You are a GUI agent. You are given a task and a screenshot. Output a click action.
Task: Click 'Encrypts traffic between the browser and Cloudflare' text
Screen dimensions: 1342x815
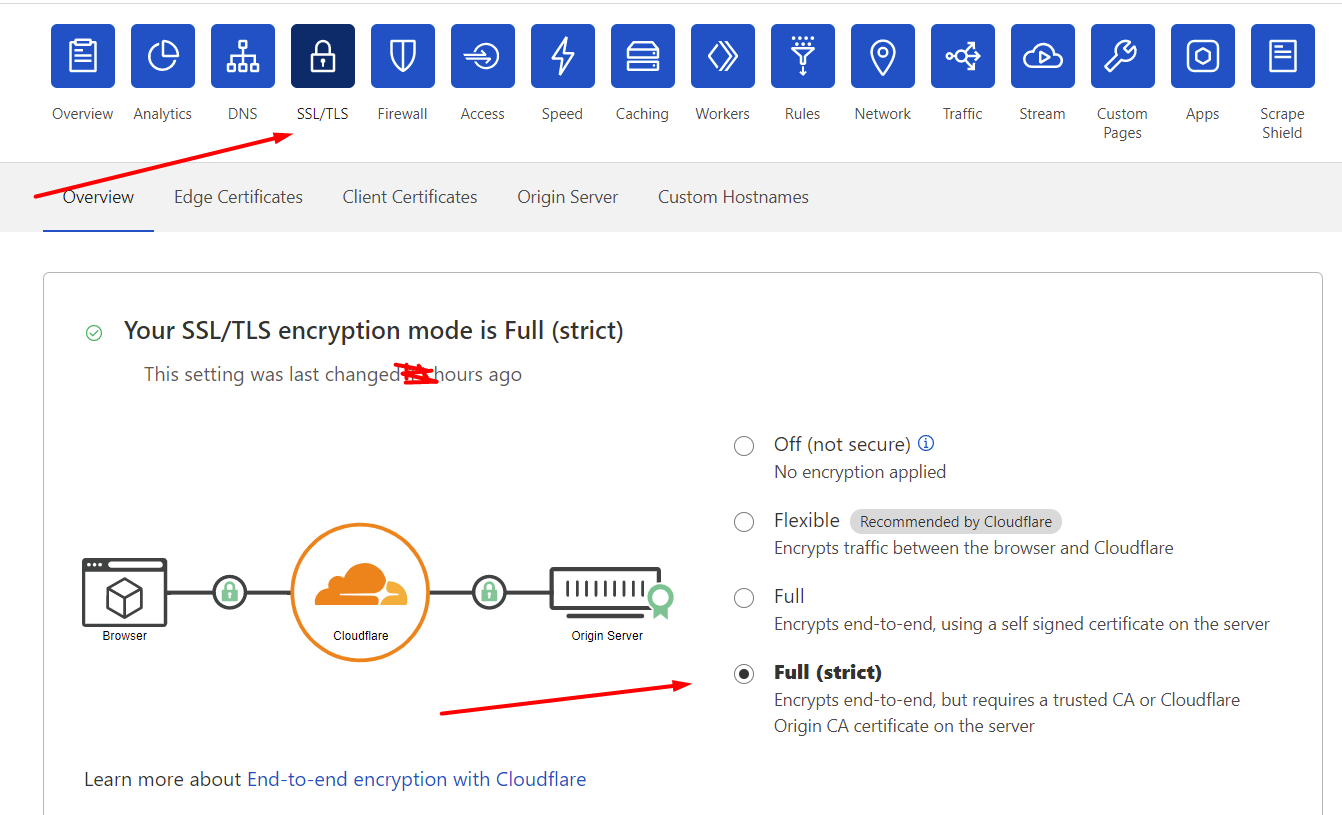point(974,548)
